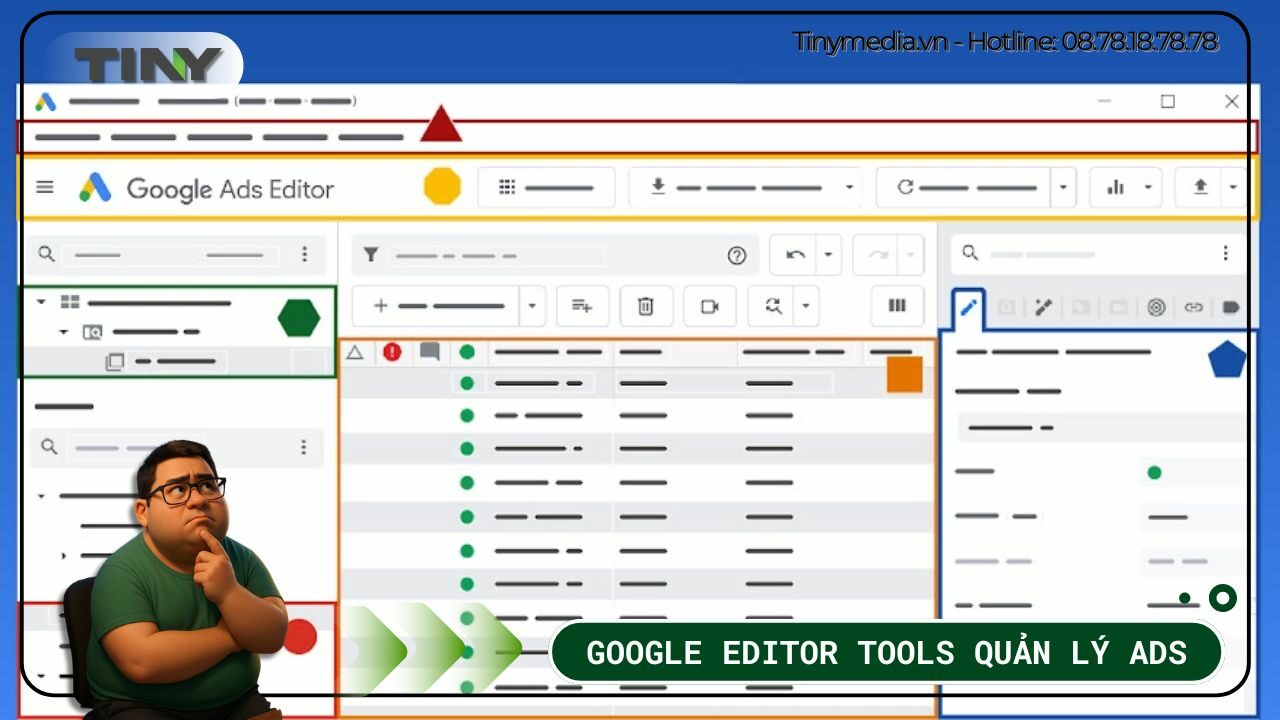The height and width of the screenshot is (720, 1280).
Task: Expand the download button dropdown arrow
Action: (849, 187)
